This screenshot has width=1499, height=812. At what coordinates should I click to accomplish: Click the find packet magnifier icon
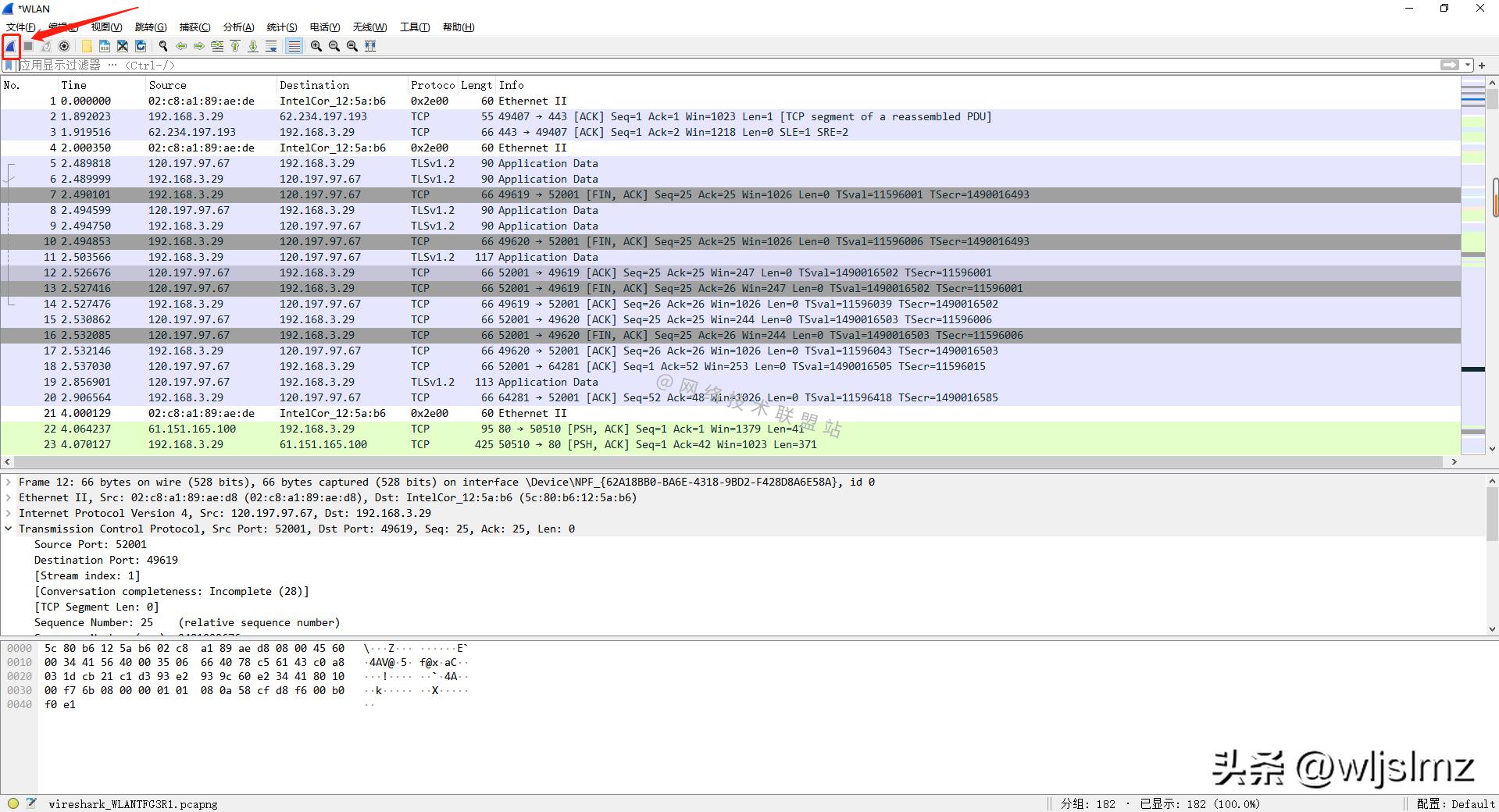[162, 46]
